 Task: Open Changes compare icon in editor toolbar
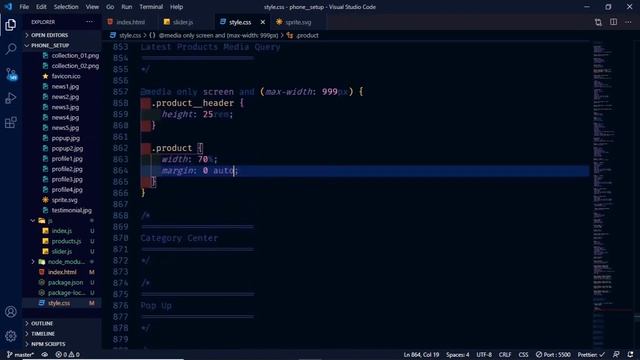pyautogui.click(x=598, y=22)
